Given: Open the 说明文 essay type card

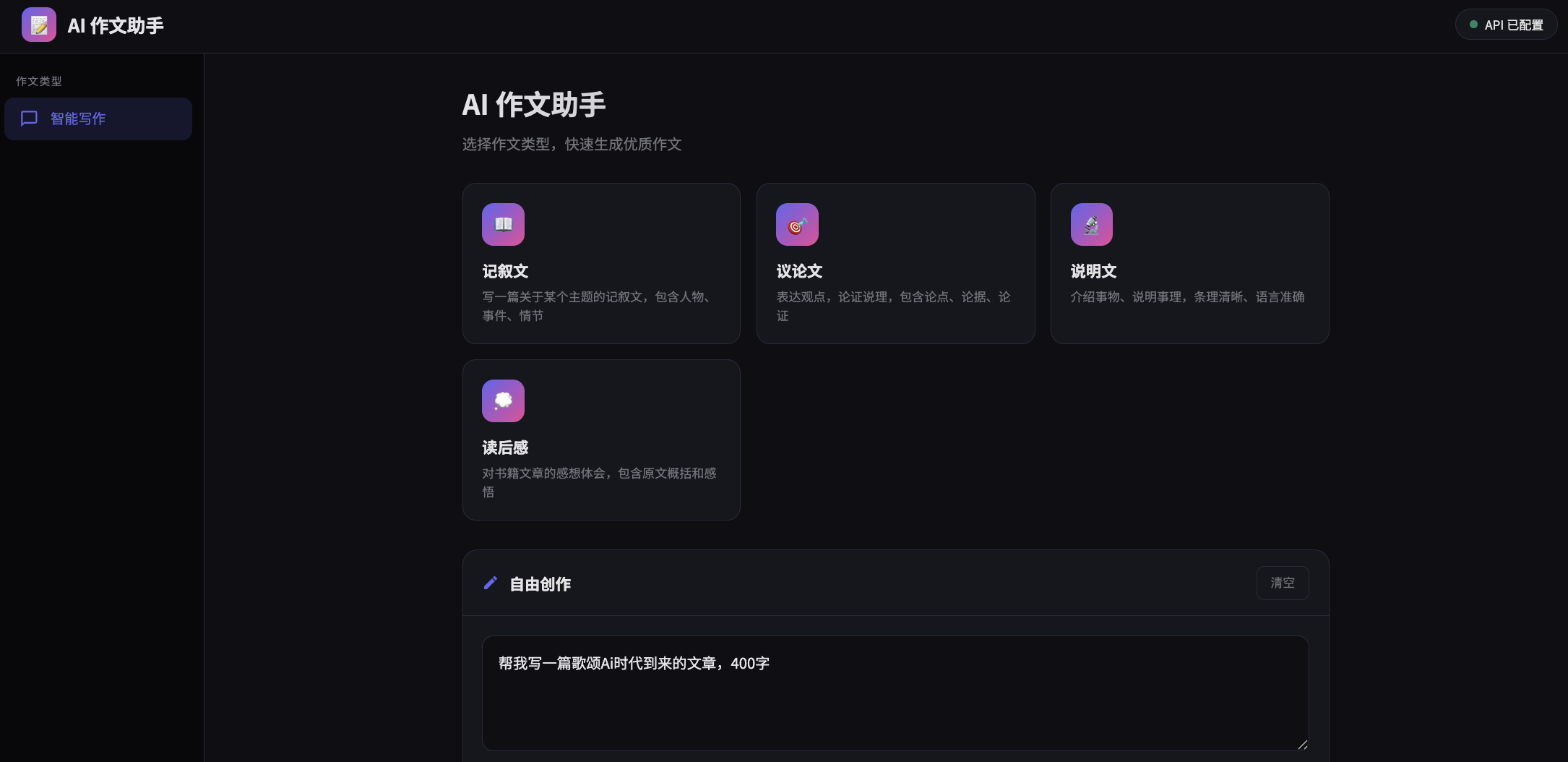Looking at the screenshot, I should [1189, 264].
